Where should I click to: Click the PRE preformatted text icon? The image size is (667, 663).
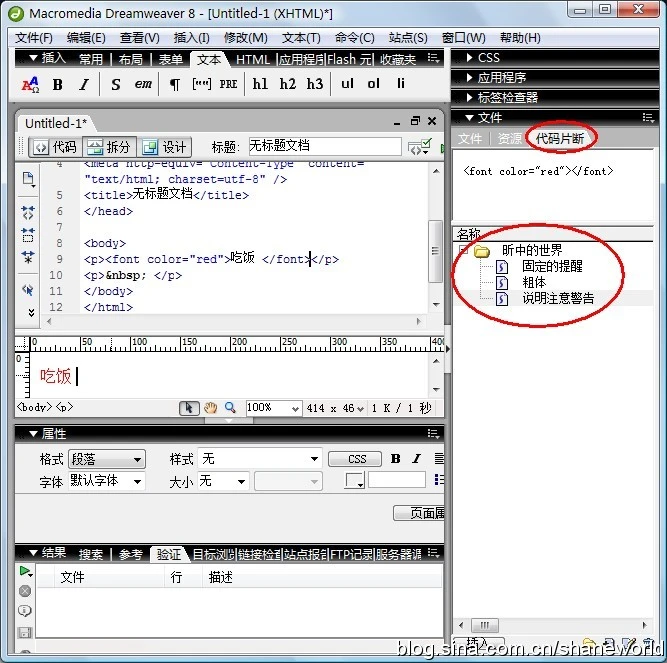point(229,85)
